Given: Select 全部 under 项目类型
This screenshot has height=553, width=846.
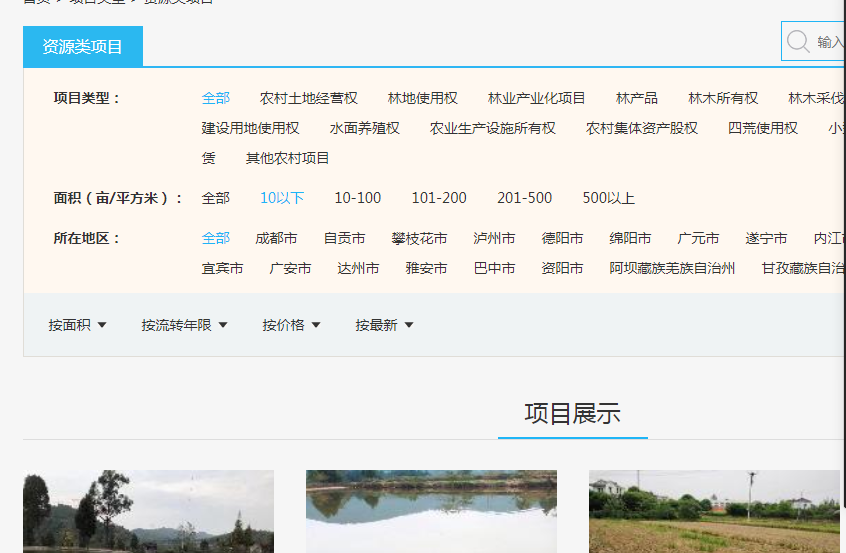Looking at the screenshot, I should (x=216, y=98).
